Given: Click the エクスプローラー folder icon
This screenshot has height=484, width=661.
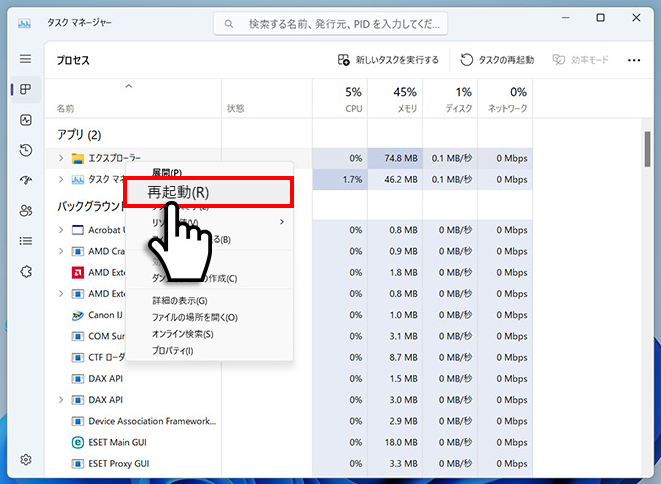Looking at the screenshot, I should pyautogui.click(x=78, y=159).
